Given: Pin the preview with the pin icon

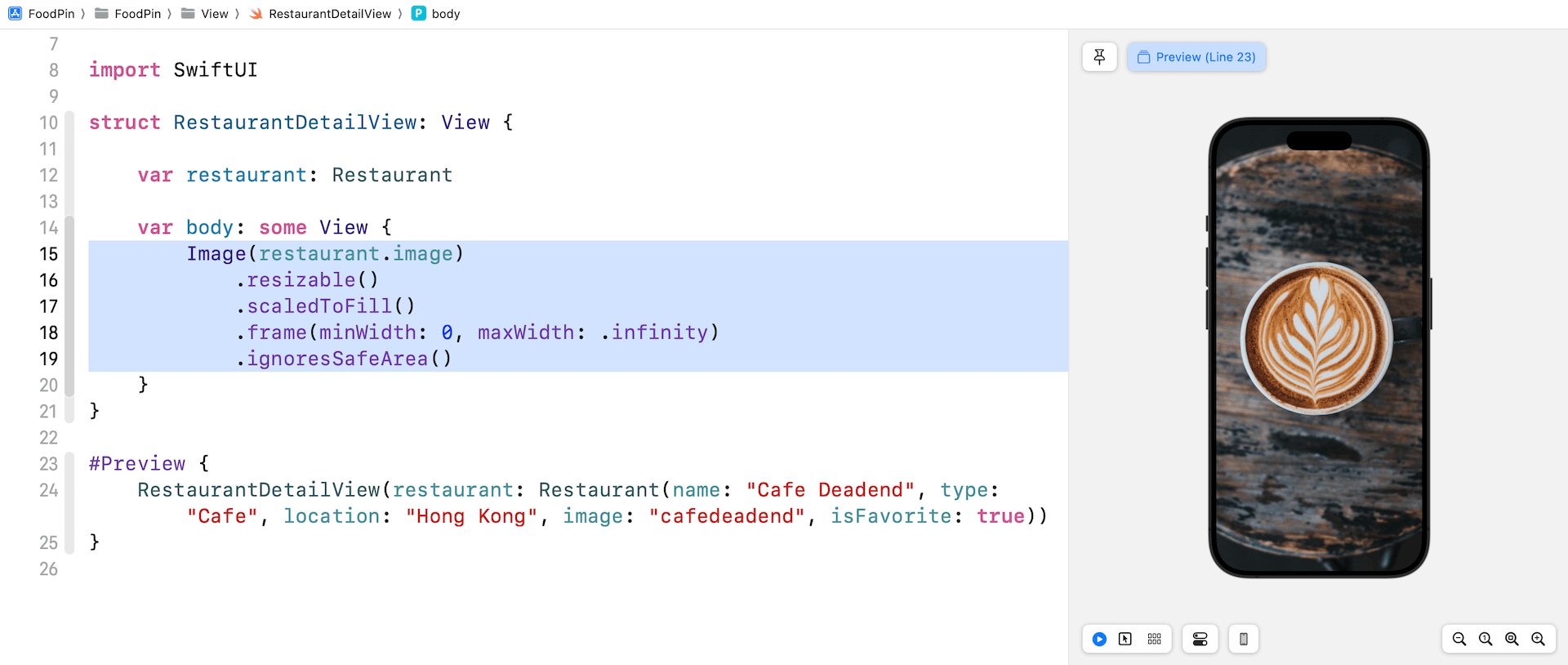Looking at the screenshot, I should [x=1099, y=57].
